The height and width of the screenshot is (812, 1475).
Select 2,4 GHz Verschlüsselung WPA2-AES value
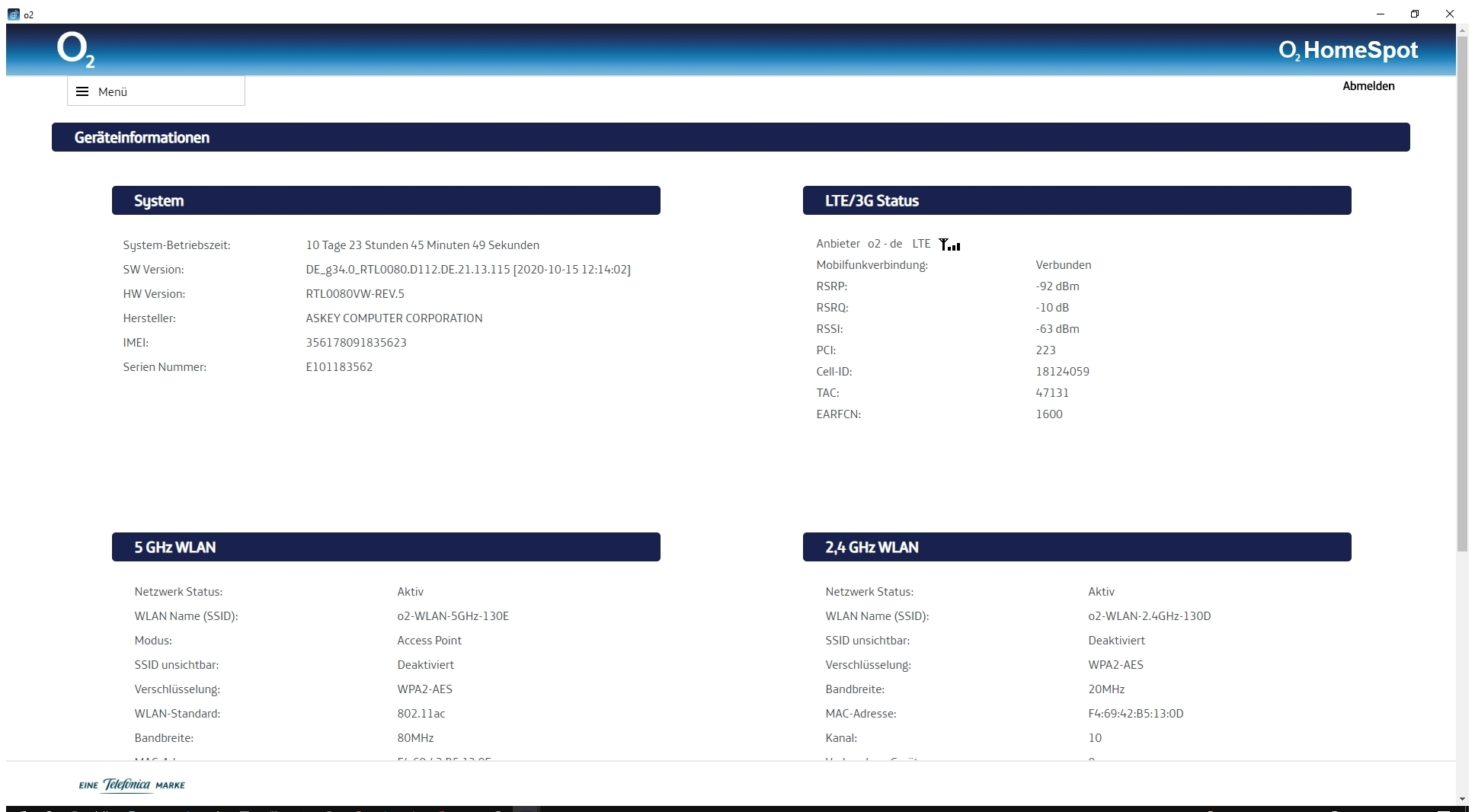tap(1115, 665)
